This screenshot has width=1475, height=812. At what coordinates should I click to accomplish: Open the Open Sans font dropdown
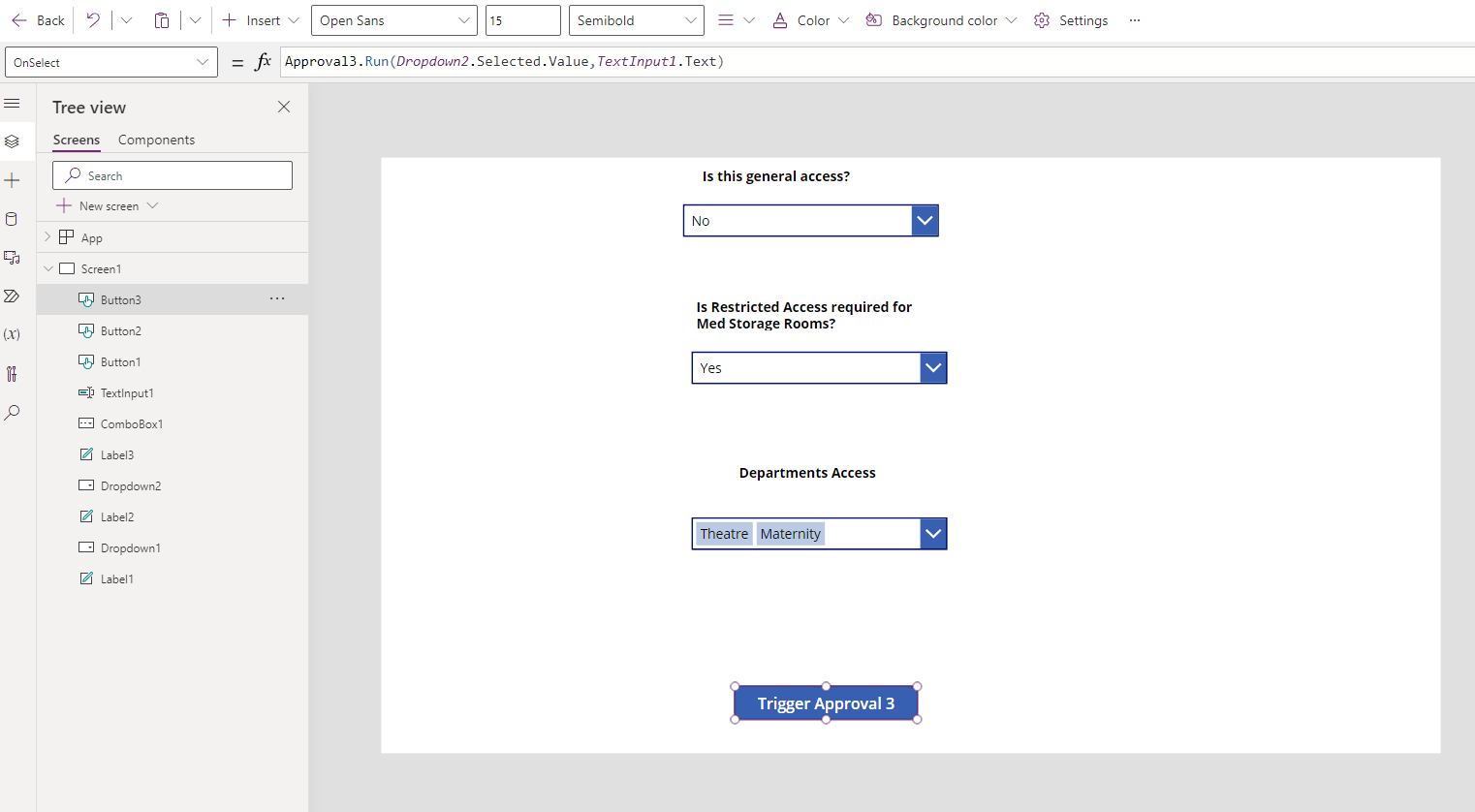(x=394, y=20)
